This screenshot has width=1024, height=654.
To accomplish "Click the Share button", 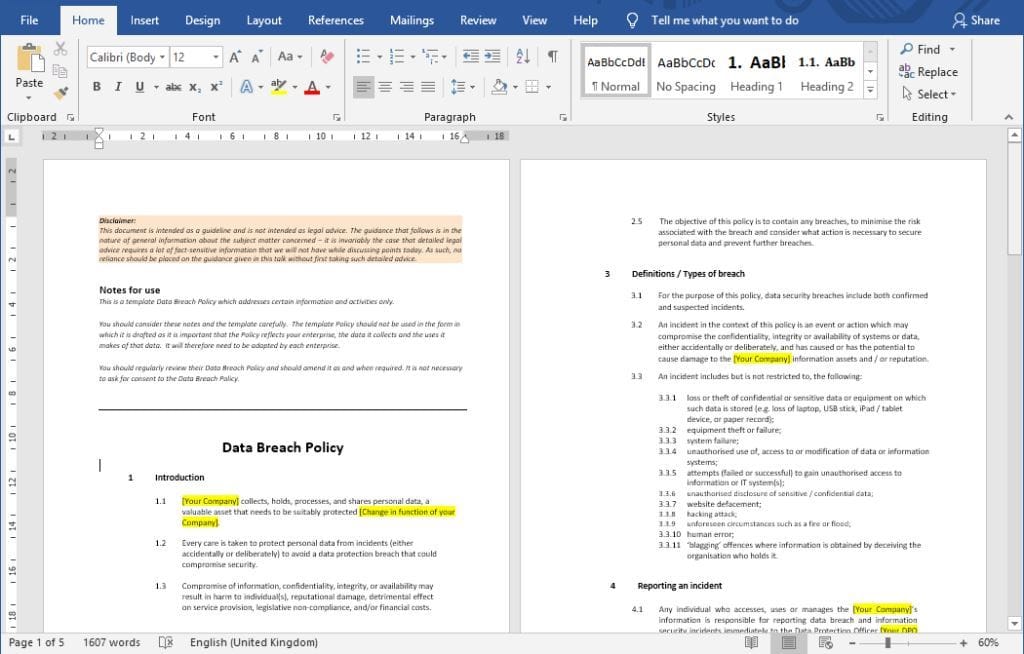I will [977, 19].
